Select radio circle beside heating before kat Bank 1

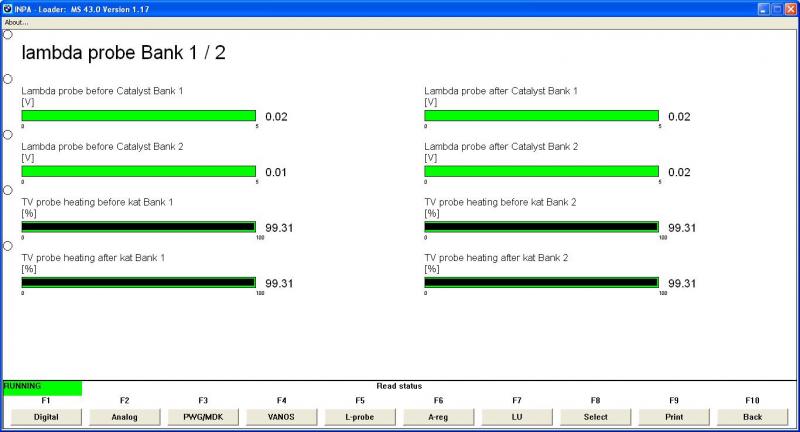coord(8,190)
